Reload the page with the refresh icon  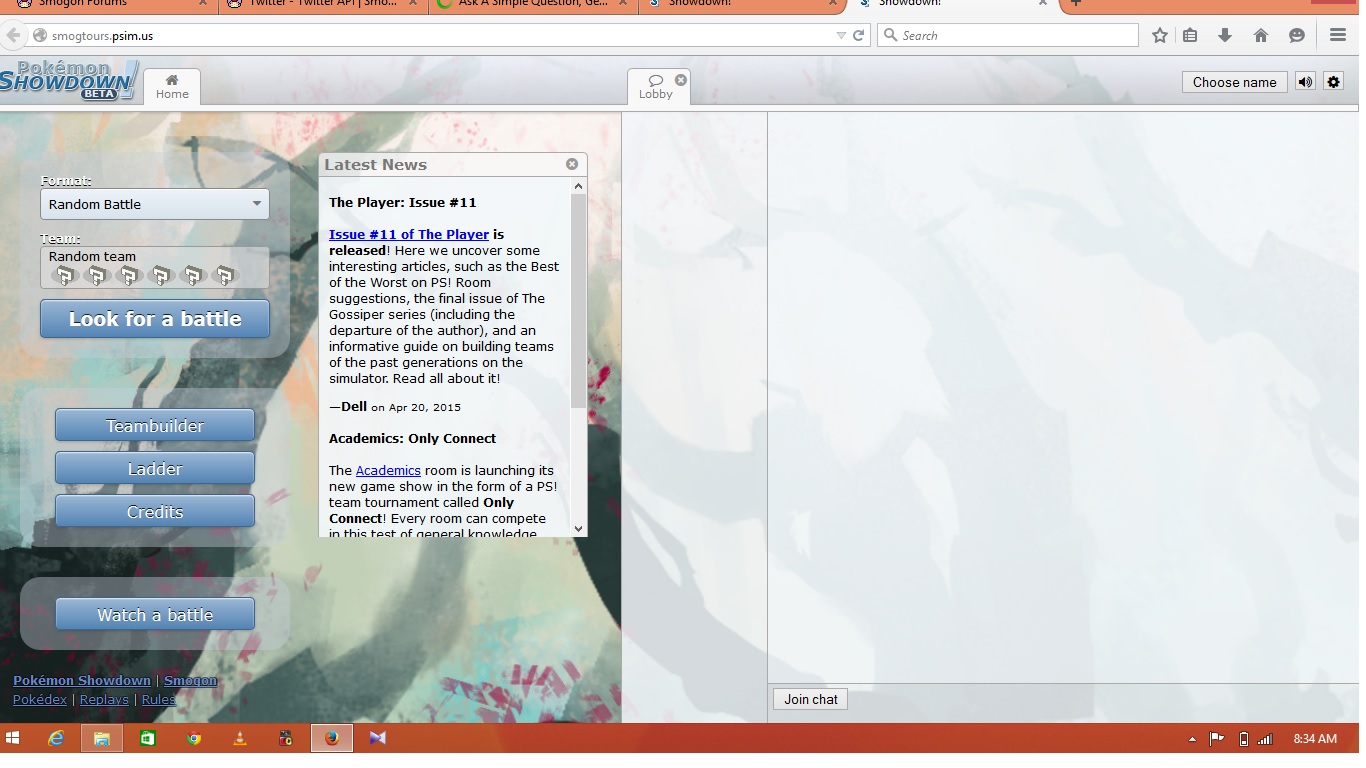858,35
